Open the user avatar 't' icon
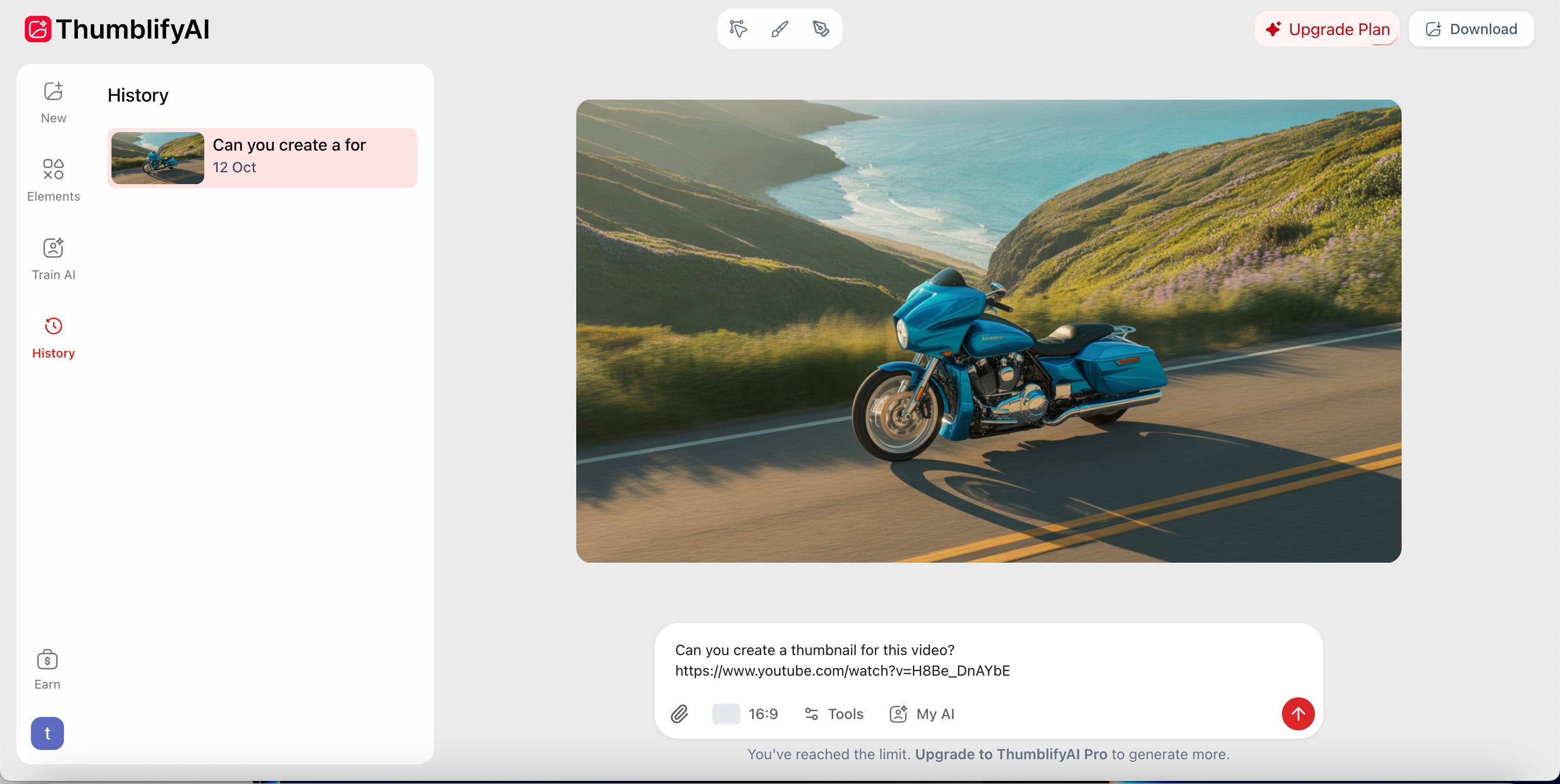1560x784 pixels. coord(47,733)
